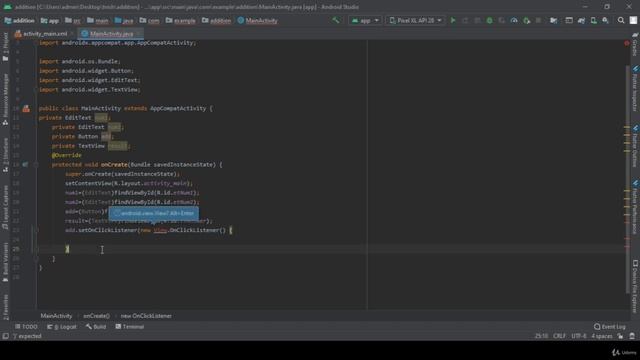This screenshot has height=360, width=640.
Task: Click the 4 spaces indent selector
Action: click(x=602, y=336)
